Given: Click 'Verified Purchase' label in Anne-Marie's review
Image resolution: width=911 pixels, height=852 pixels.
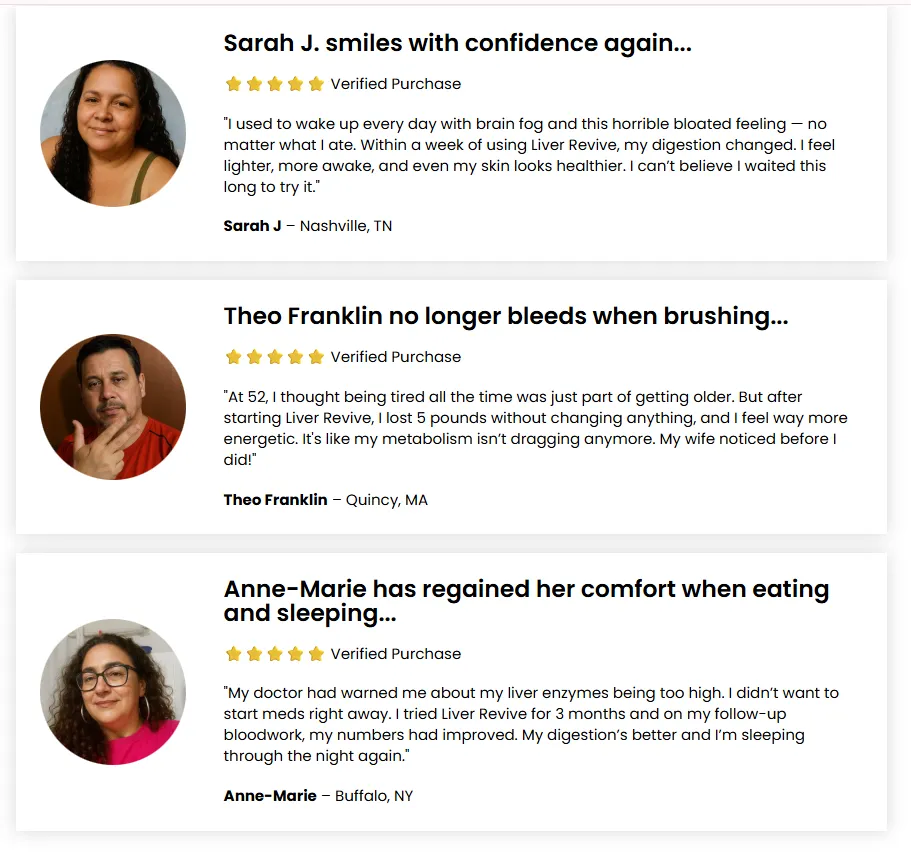Looking at the screenshot, I should tap(396, 654).
